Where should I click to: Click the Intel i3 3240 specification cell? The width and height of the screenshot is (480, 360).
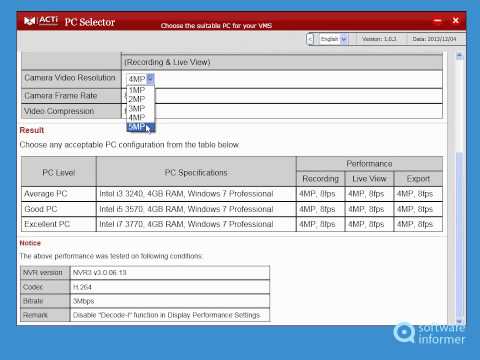click(x=196, y=194)
